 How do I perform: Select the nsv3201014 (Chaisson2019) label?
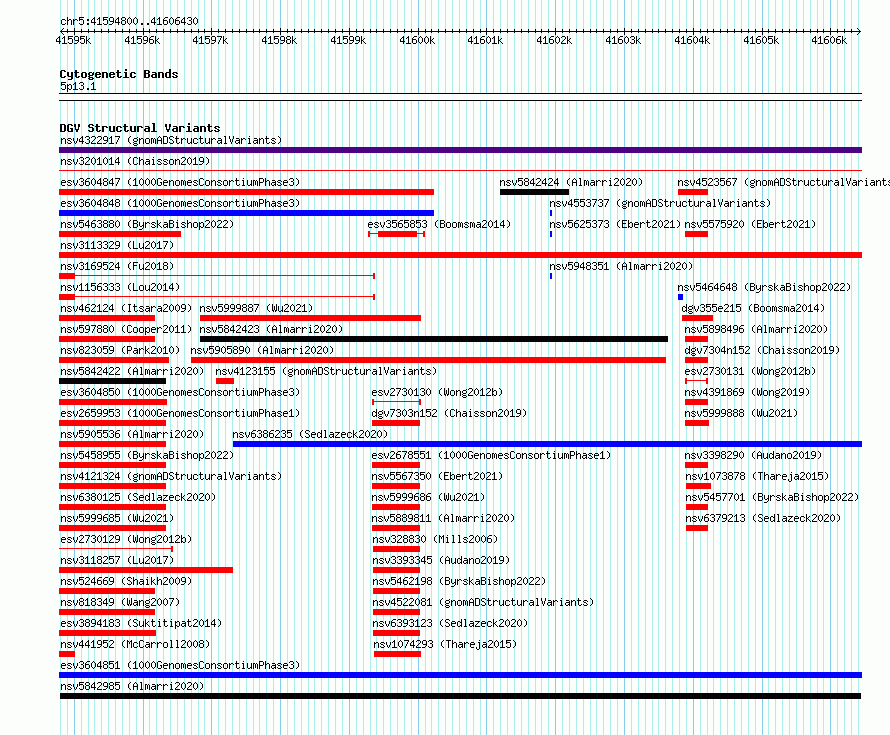135,161
